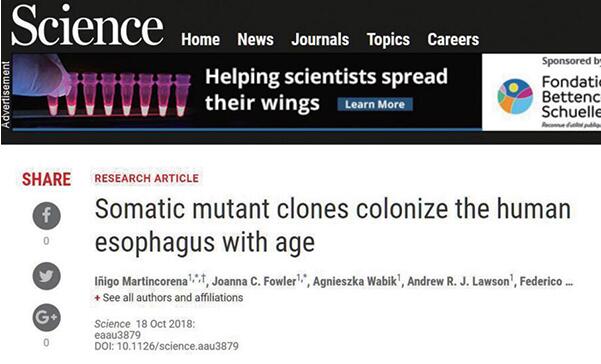The width and height of the screenshot is (601, 364).
Task: Open the Careers menu item
Action: (453, 39)
